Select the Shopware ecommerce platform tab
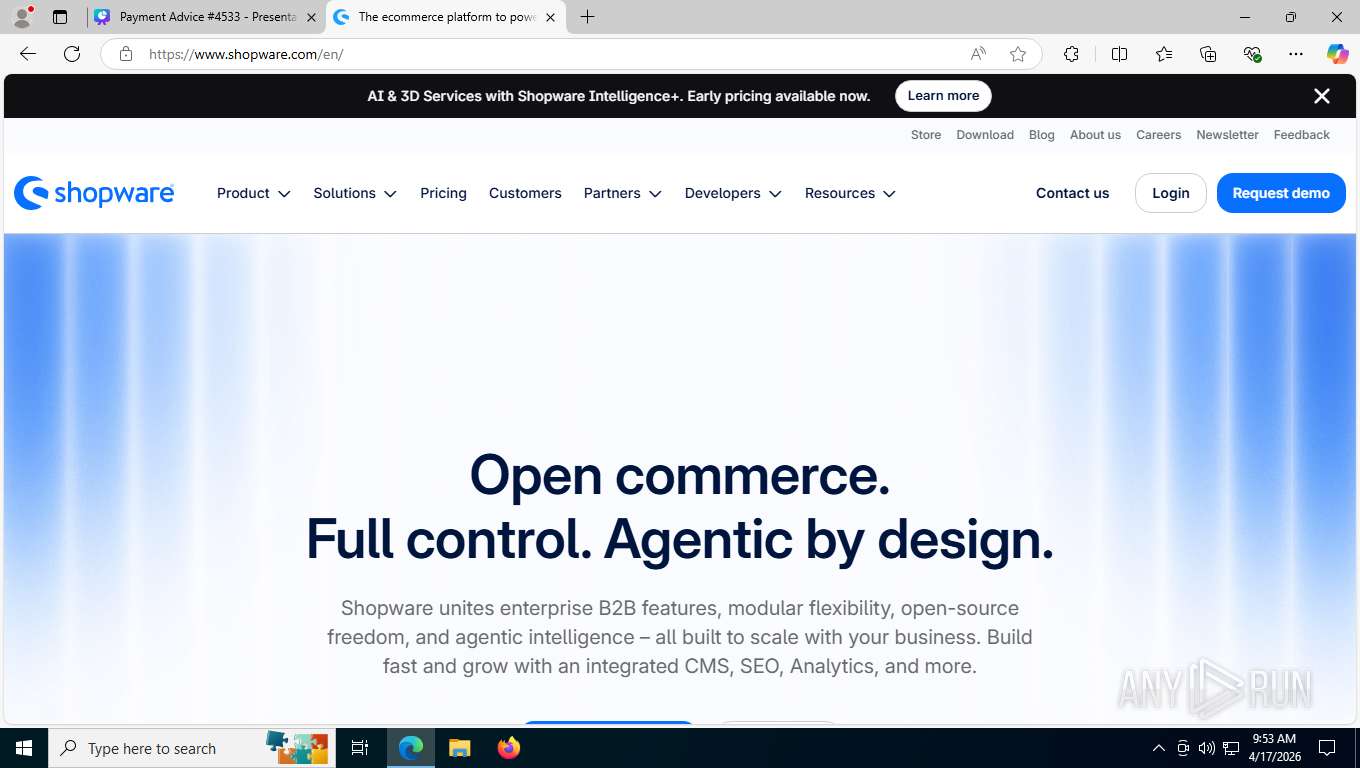1360x768 pixels. click(446, 17)
